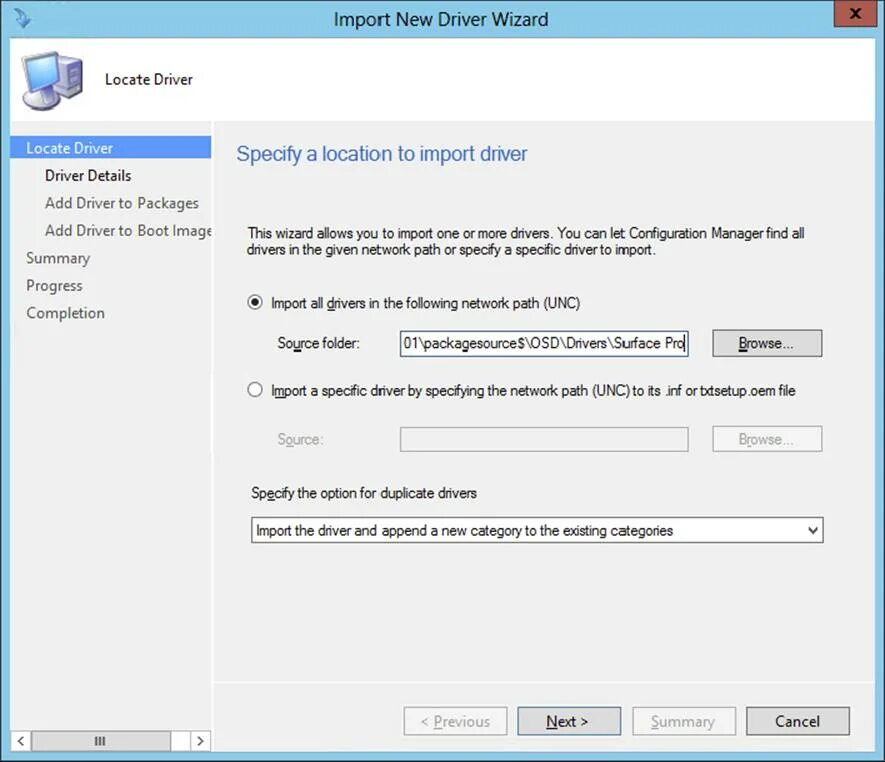Click 'Specify a location to import driver' heading
The width and height of the screenshot is (885, 762).
click(x=382, y=154)
